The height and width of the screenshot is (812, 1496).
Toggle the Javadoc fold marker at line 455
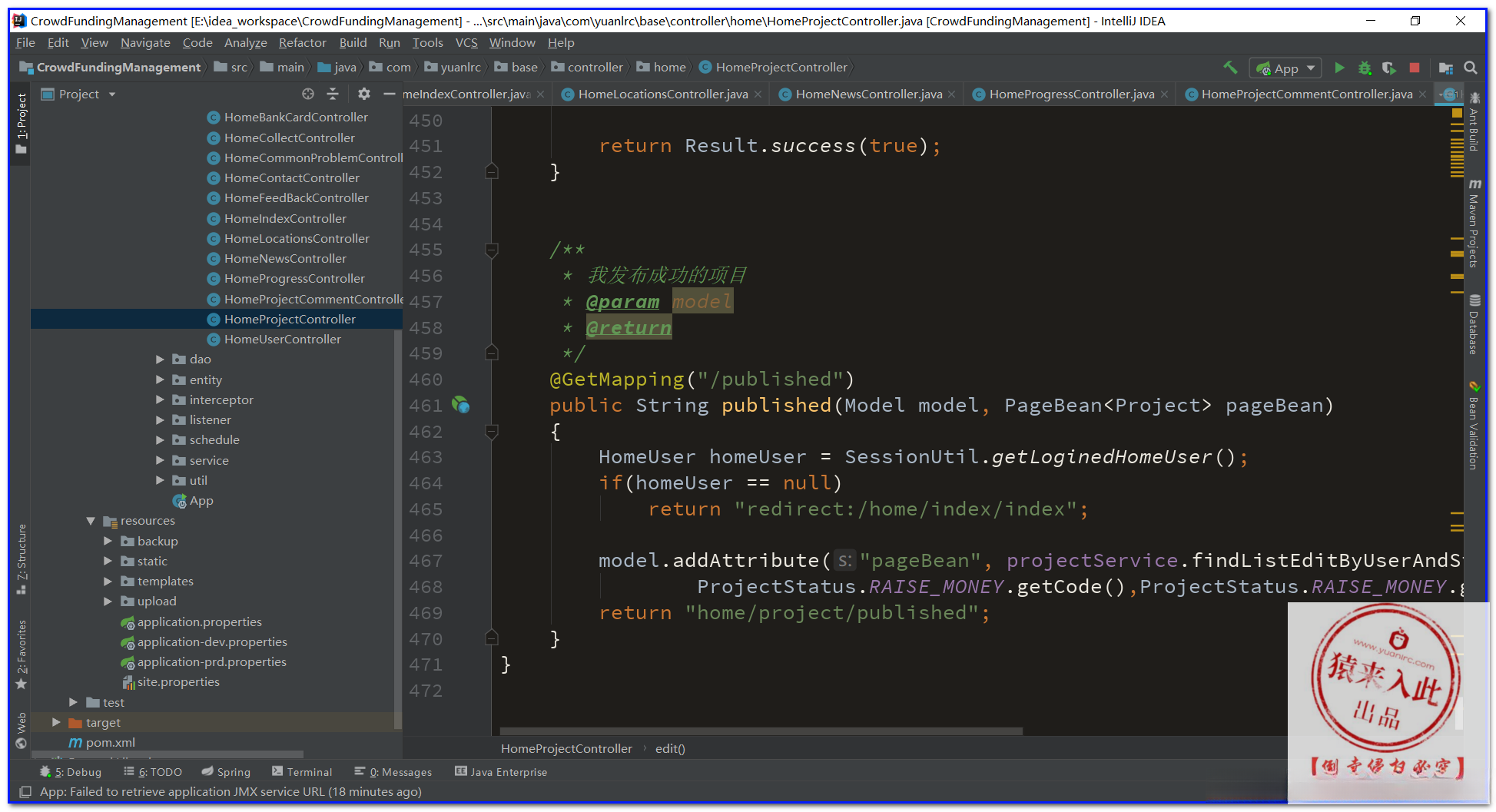492,250
